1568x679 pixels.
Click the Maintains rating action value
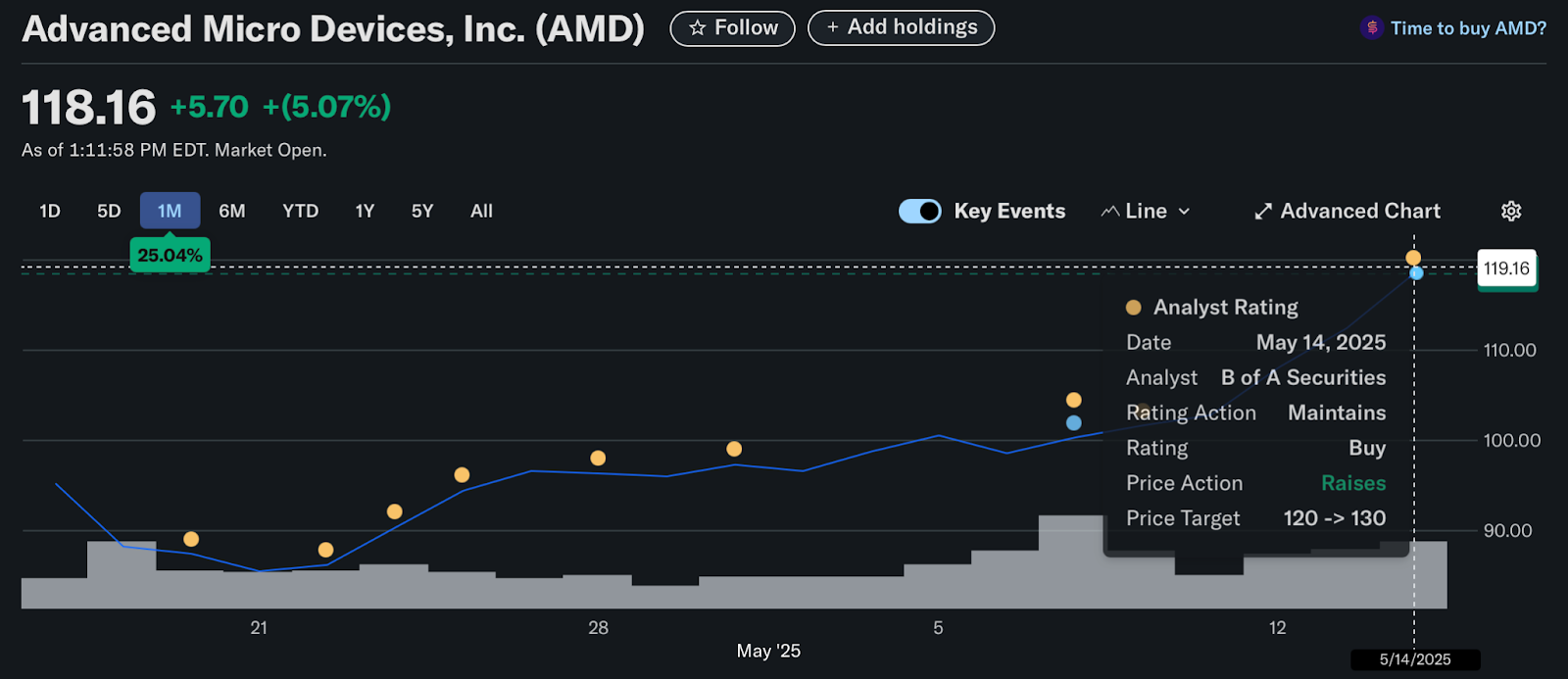point(1337,412)
